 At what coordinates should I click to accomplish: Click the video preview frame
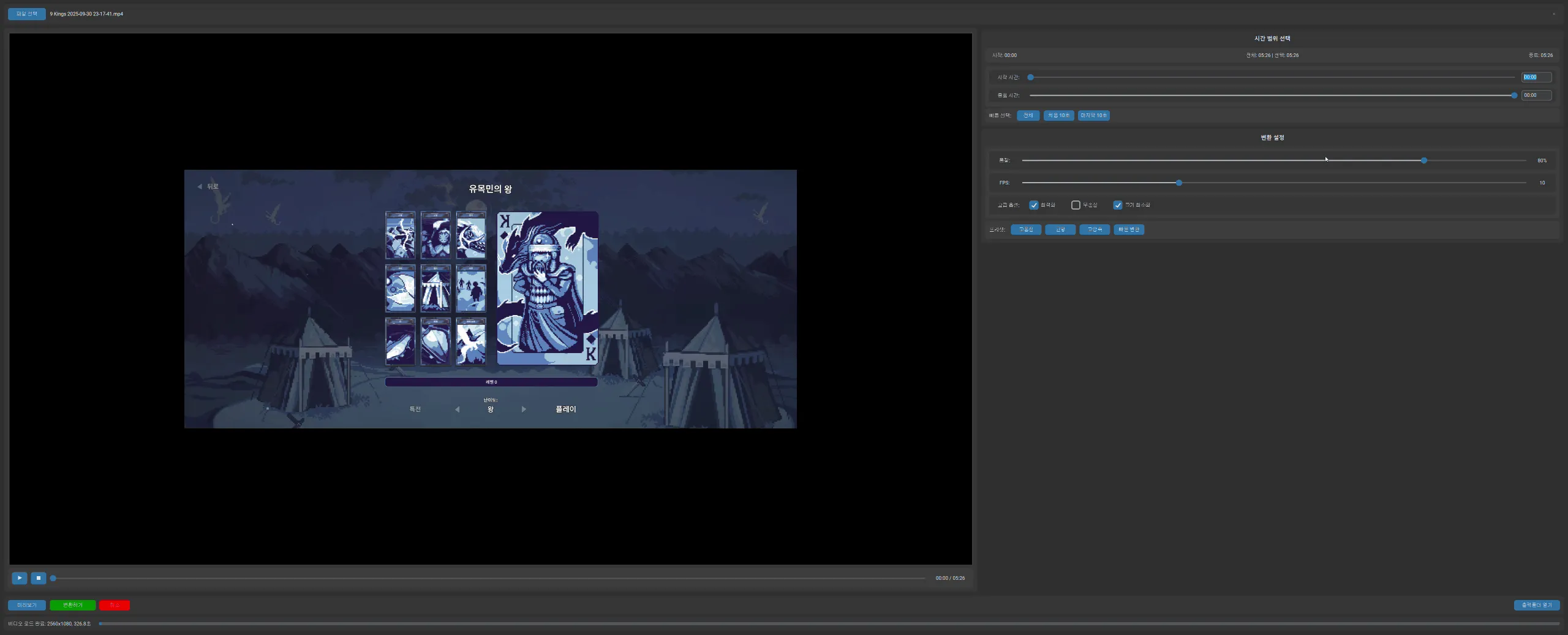pos(491,299)
